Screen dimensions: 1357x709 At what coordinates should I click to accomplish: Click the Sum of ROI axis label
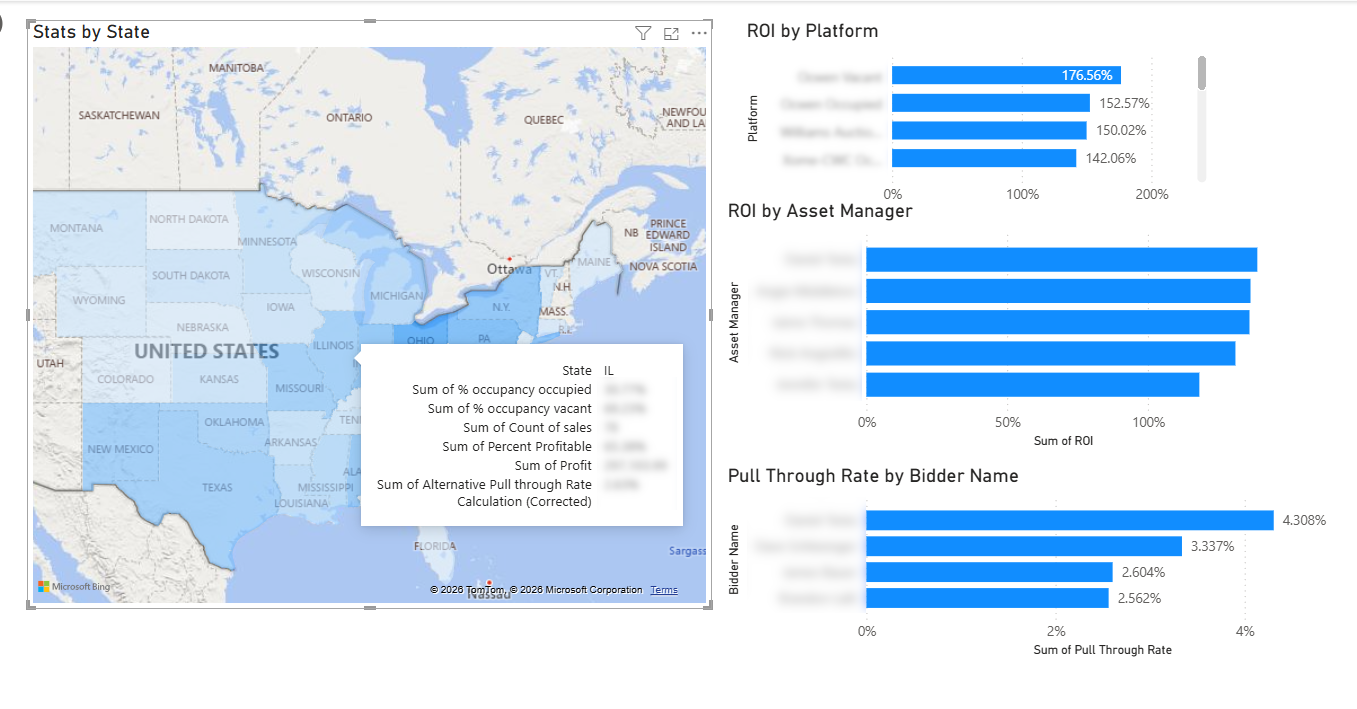[x=1063, y=441]
